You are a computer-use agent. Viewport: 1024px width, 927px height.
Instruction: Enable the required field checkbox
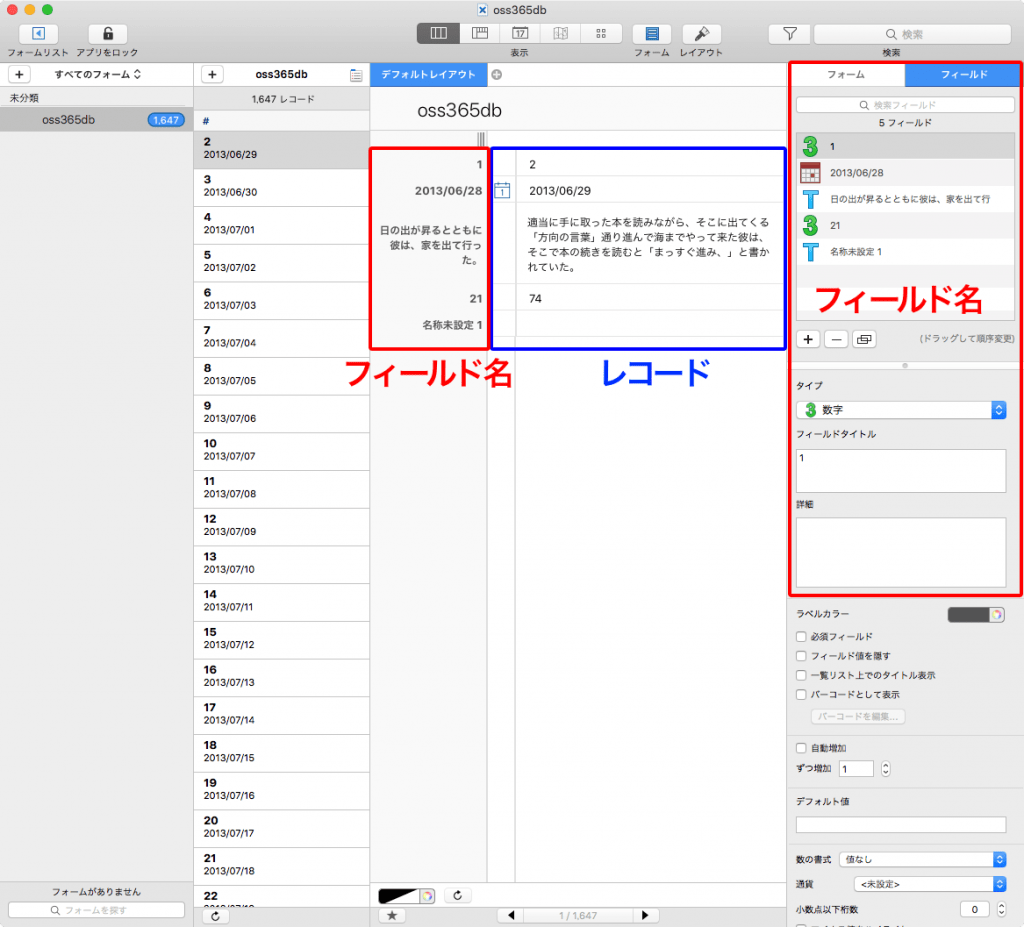(x=801, y=636)
